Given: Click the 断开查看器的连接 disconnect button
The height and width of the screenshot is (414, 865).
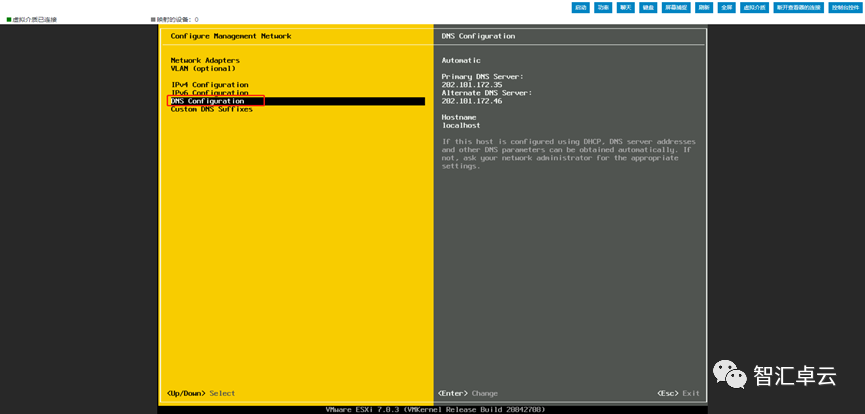Looking at the screenshot, I should click(798, 8).
